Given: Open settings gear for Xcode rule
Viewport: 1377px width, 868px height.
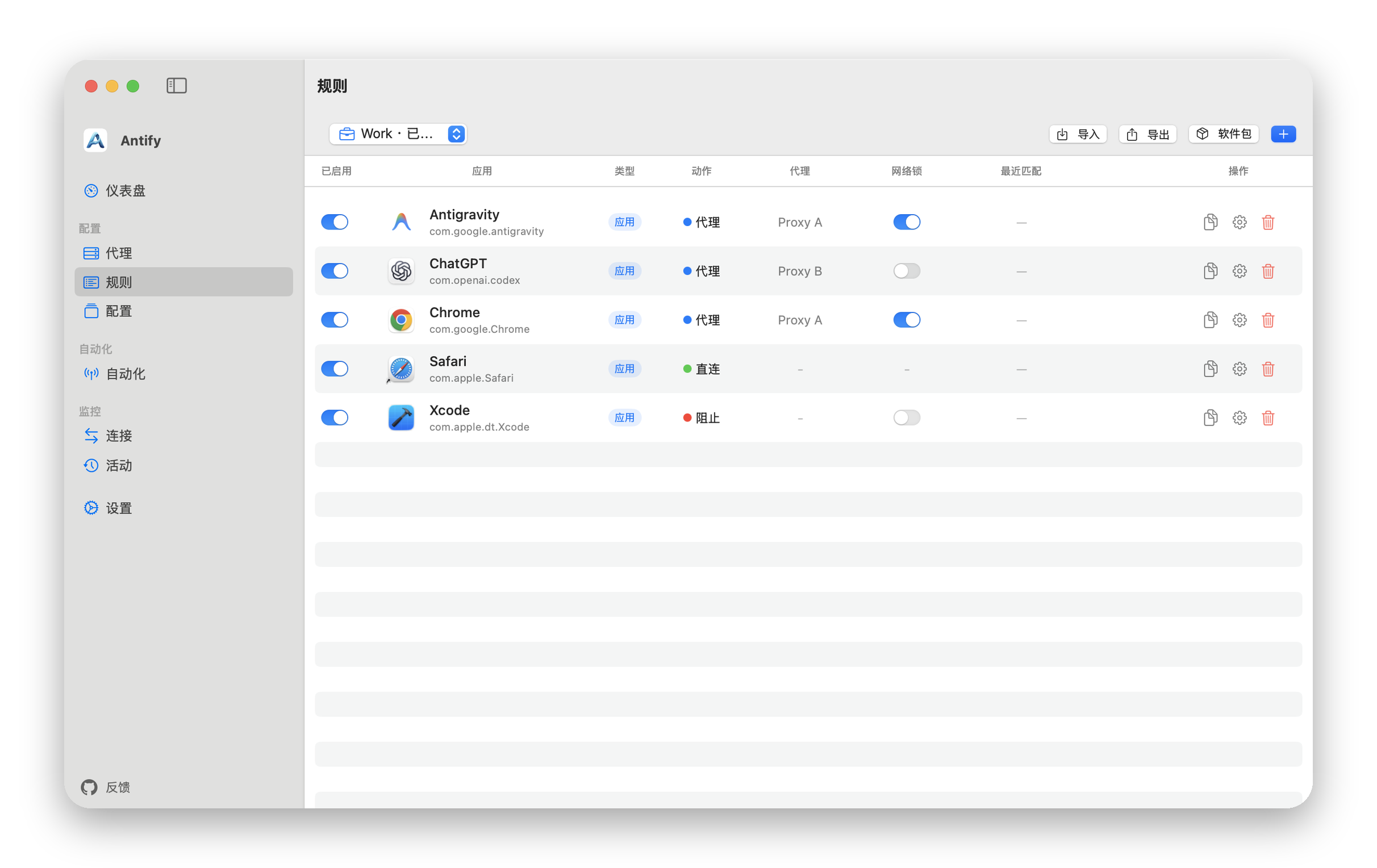Looking at the screenshot, I should [1239, 418].
